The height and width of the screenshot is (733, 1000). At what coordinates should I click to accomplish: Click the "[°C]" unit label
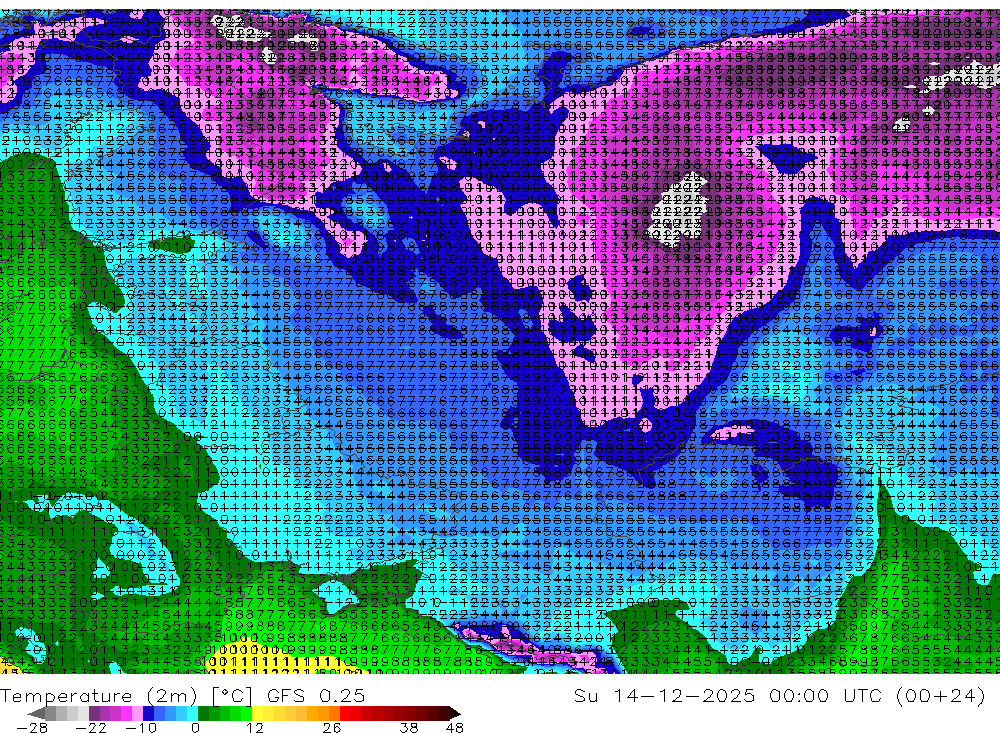click(232, 695)
